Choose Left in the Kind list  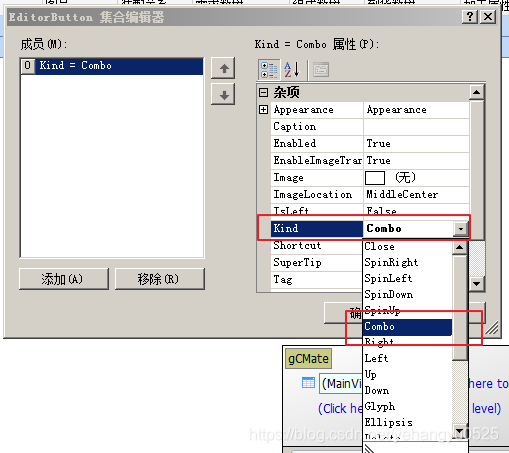point(407,358)
